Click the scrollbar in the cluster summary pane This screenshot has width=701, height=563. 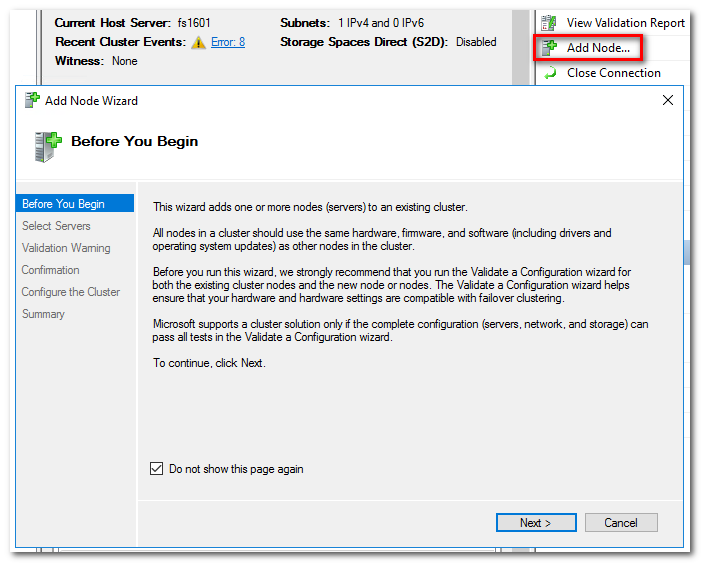coord(520,47)
